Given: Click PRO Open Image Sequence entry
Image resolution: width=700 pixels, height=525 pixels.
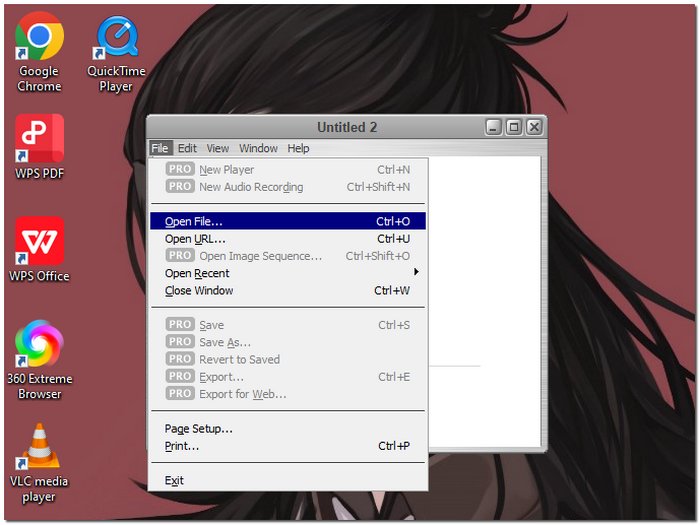Looking at the screenshot, I should pyautogui.click(x=288, y=256).
